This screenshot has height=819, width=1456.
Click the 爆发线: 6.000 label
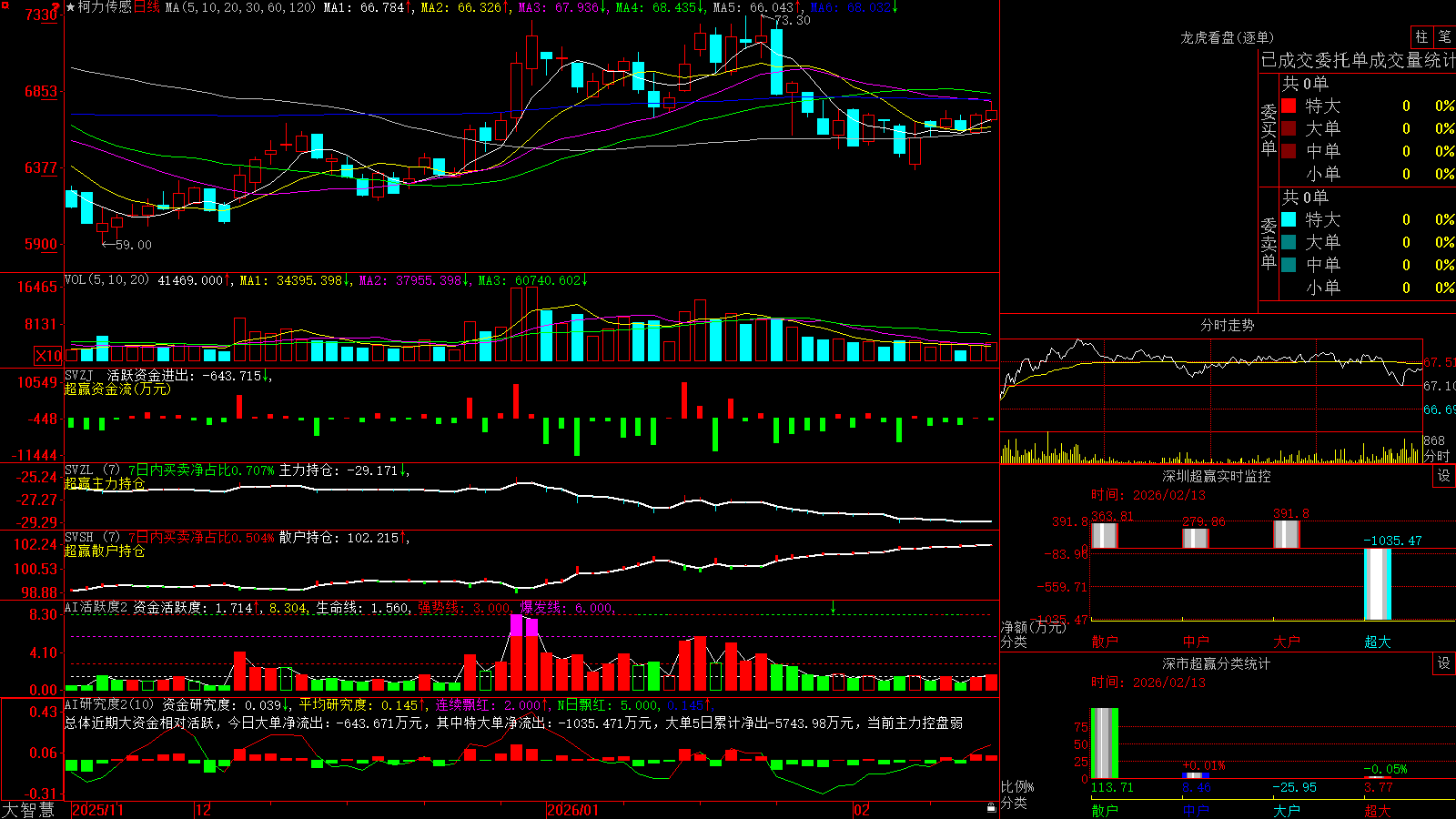click(567, 608)
